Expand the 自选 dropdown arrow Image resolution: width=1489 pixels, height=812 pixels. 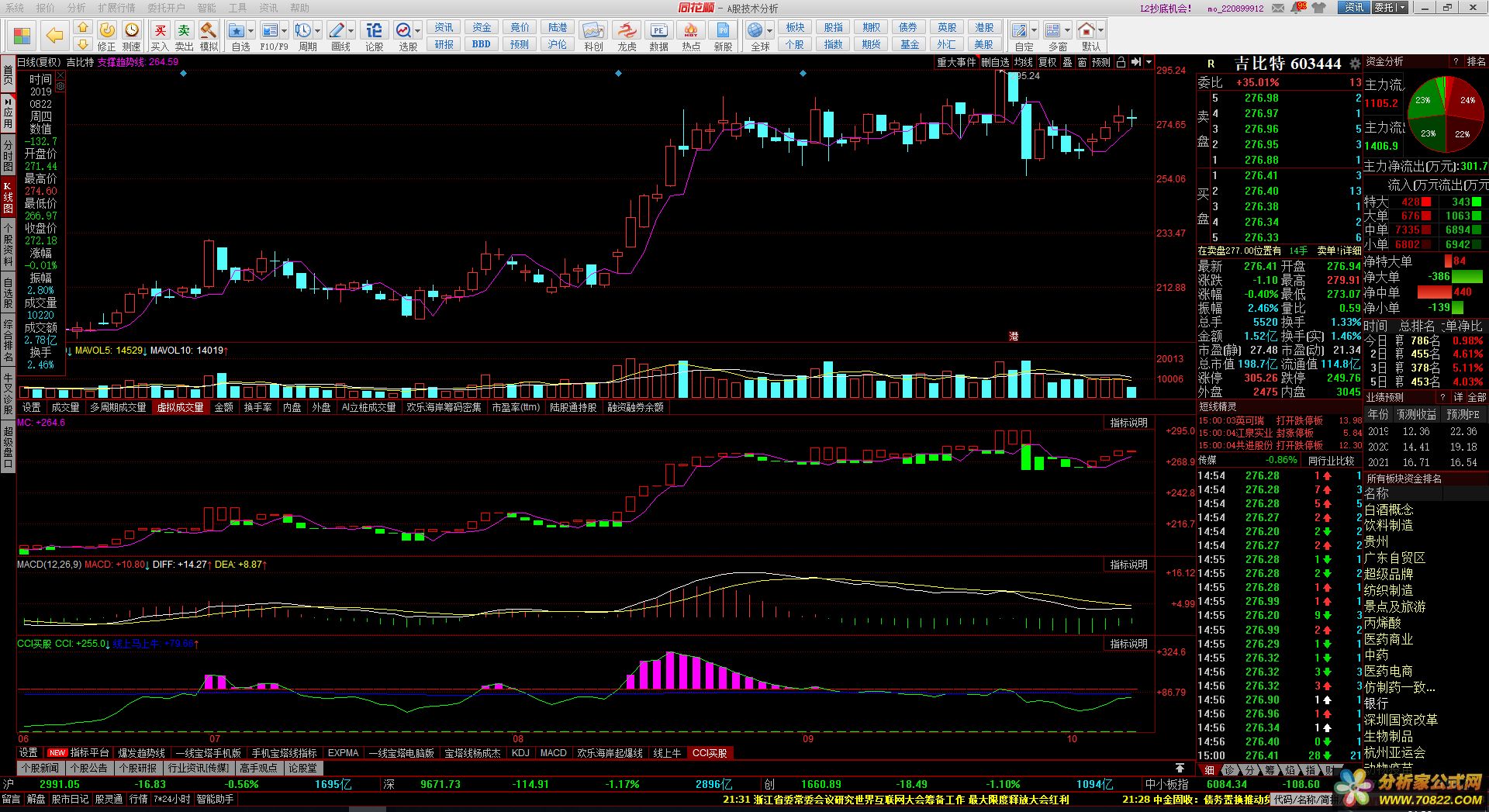[251, 31]
